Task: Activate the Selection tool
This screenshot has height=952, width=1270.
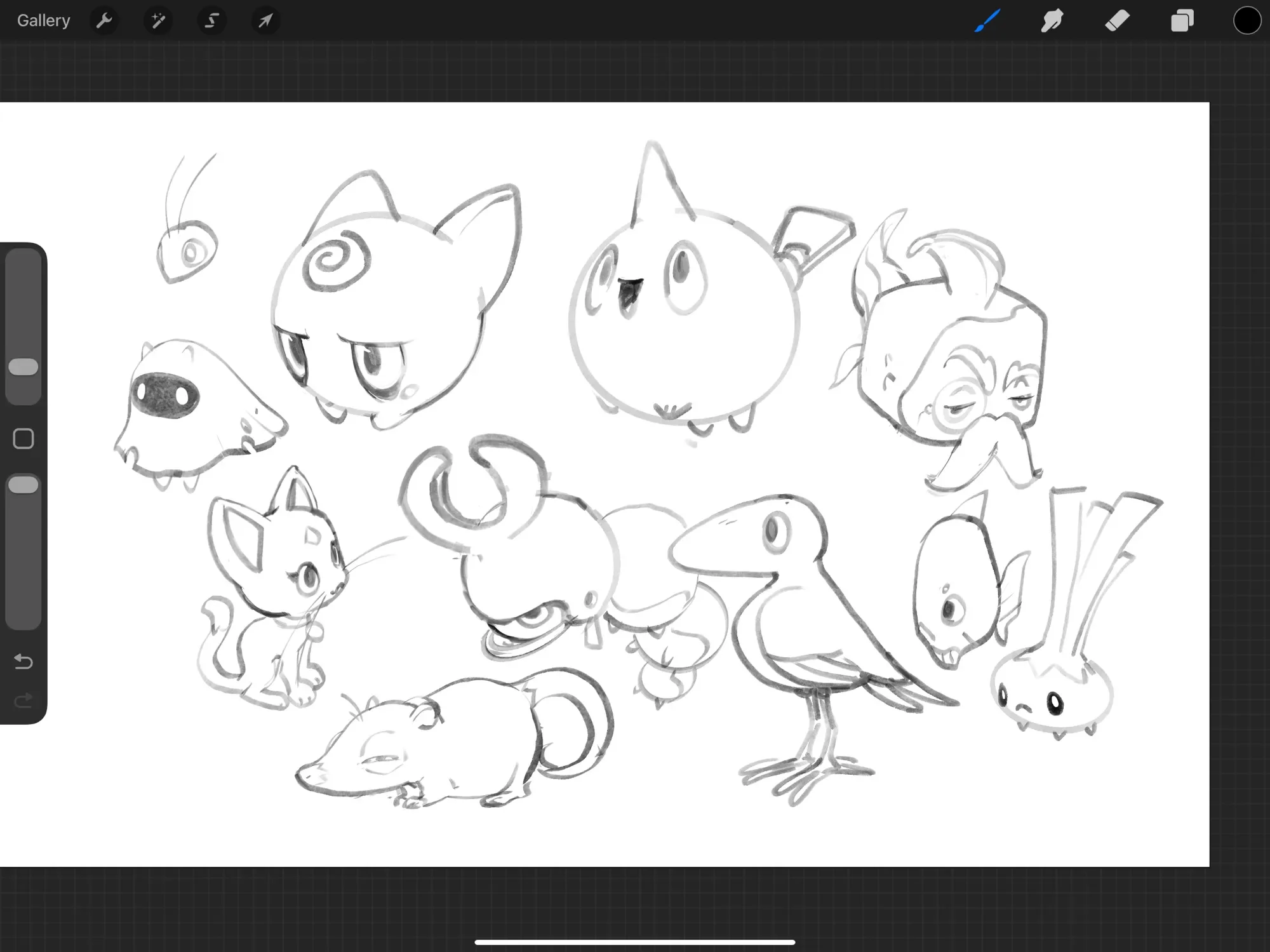Action: (211, 21)
